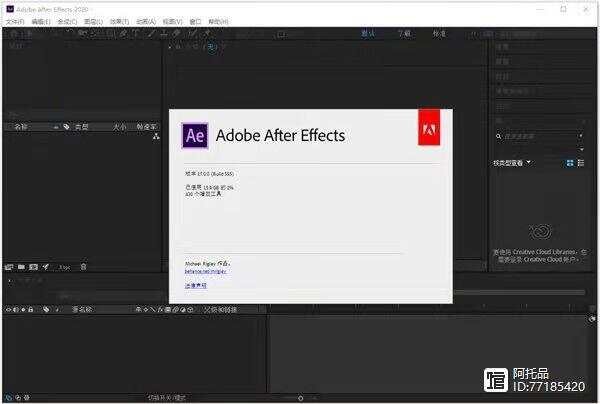Select the Puppet Pin tool

(x=207, y=34)
